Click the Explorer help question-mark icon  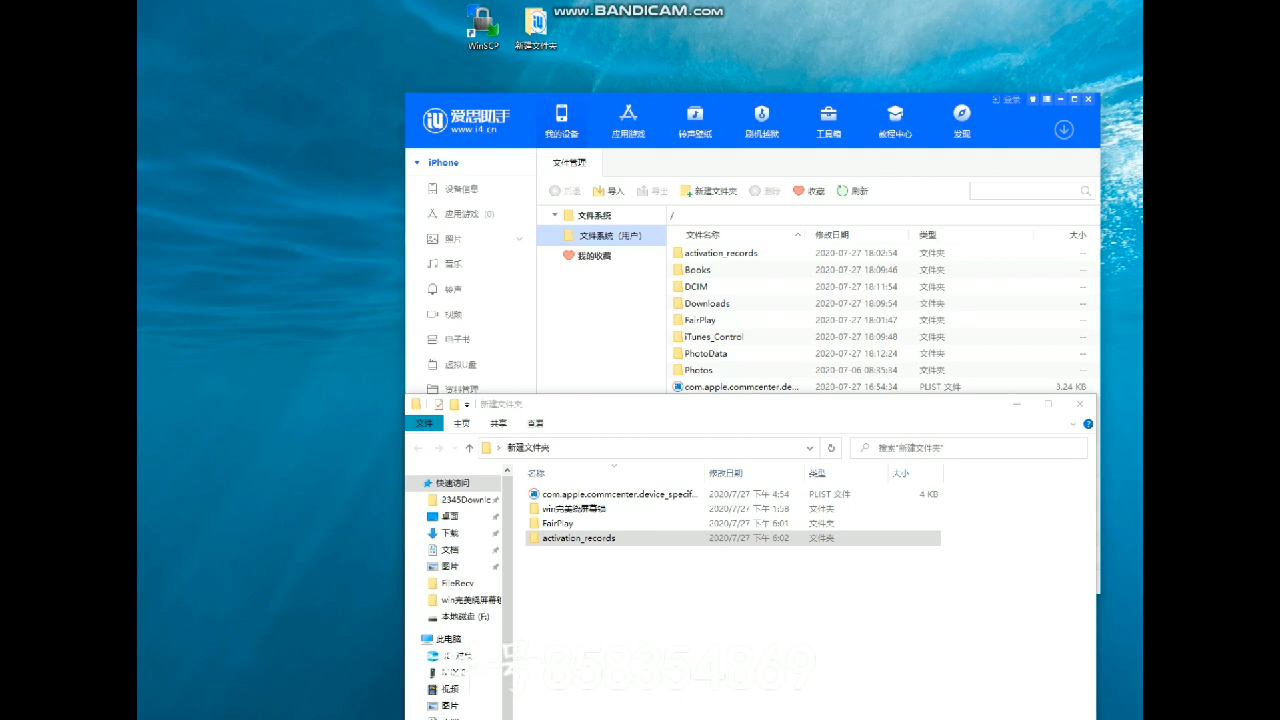click(x=1088, y=424)
